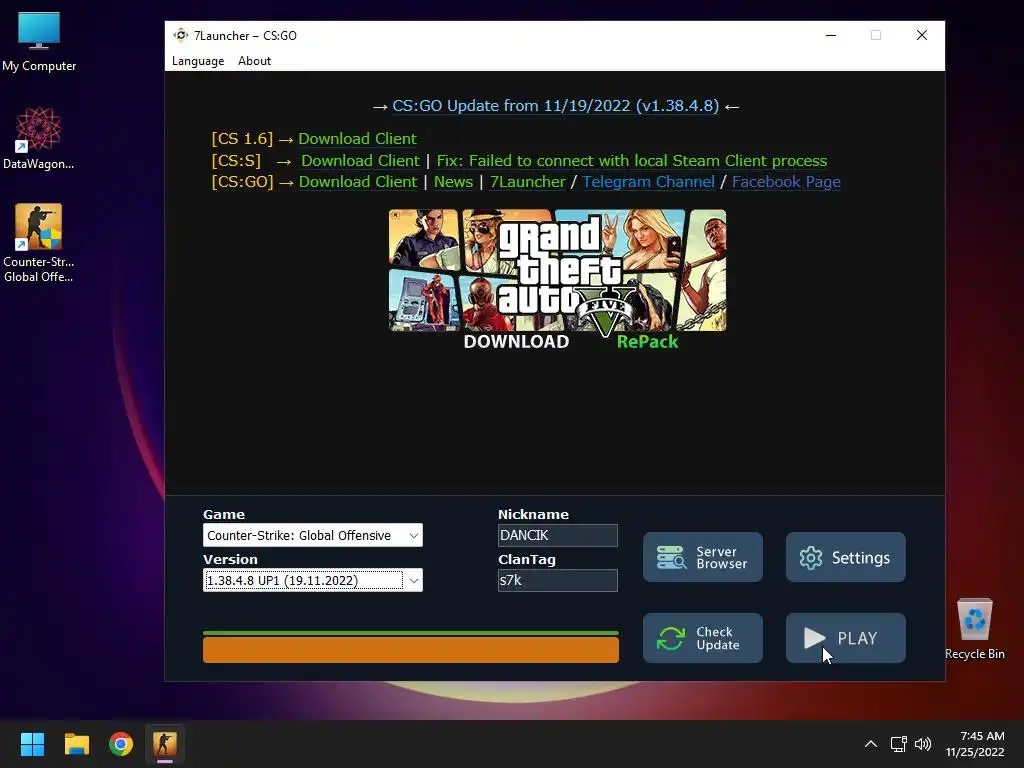Open the Language menu
Image resolution: width=1024 pixels, height=768 pixels.
click(x=198, y=61)
